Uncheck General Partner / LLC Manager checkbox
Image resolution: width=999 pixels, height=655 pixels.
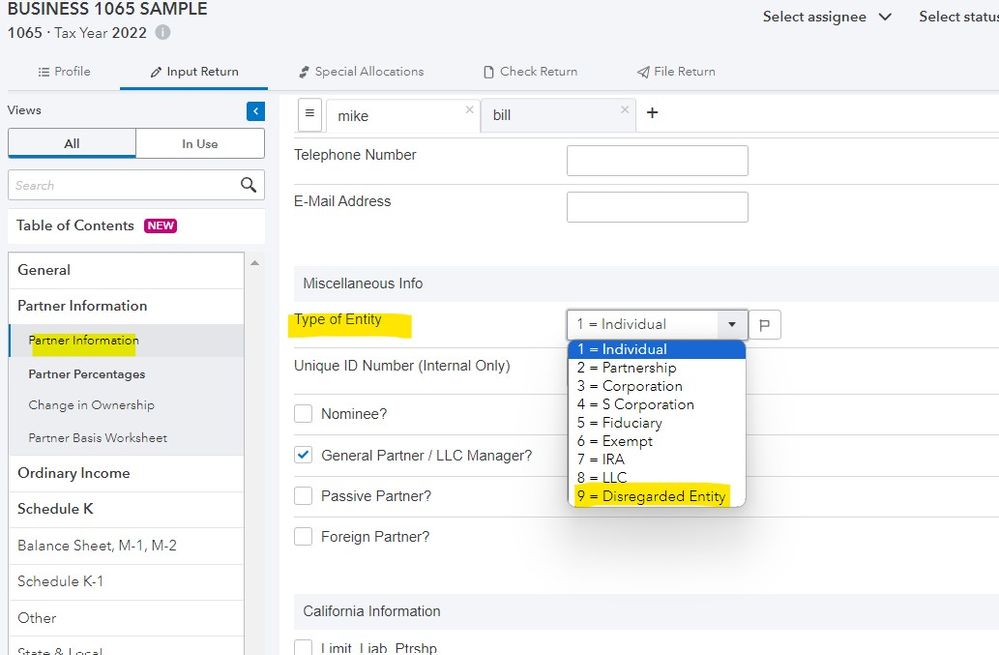point(304,455)
